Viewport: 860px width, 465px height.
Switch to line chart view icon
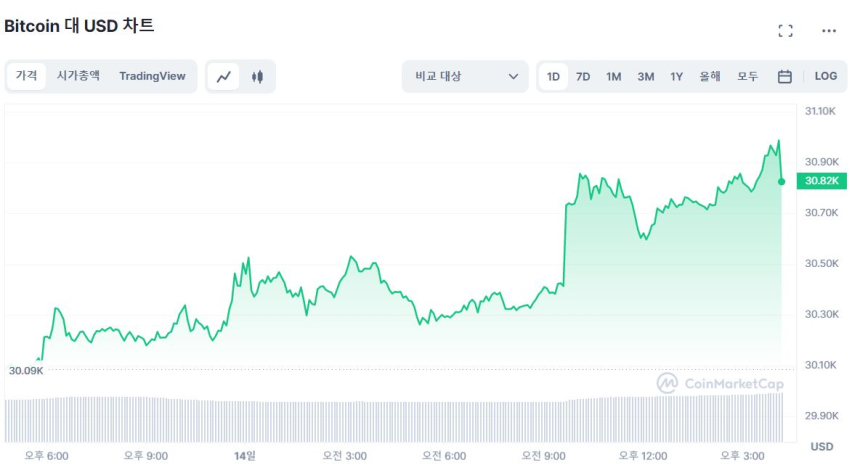pyautogui.click(x=224, y=76)
